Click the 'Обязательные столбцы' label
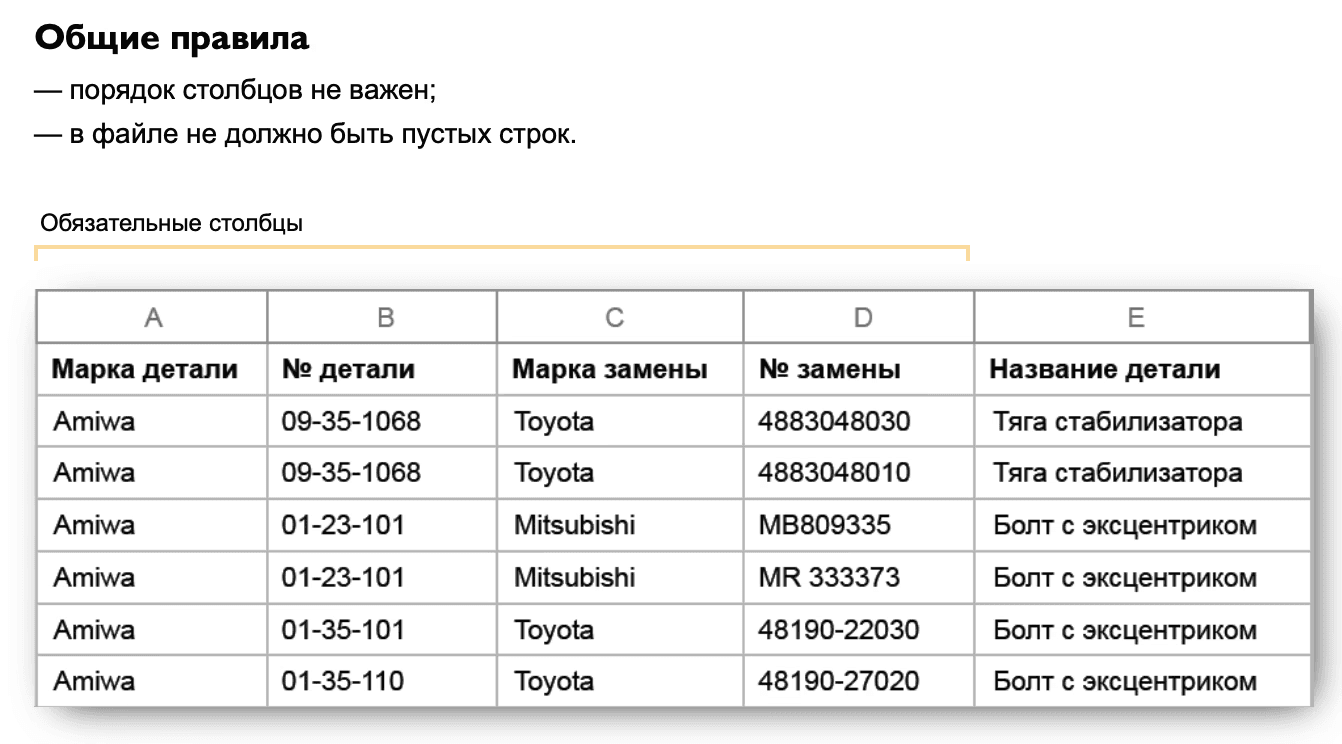This screenshot has width=1342, height=744. (x=172, y=223)
